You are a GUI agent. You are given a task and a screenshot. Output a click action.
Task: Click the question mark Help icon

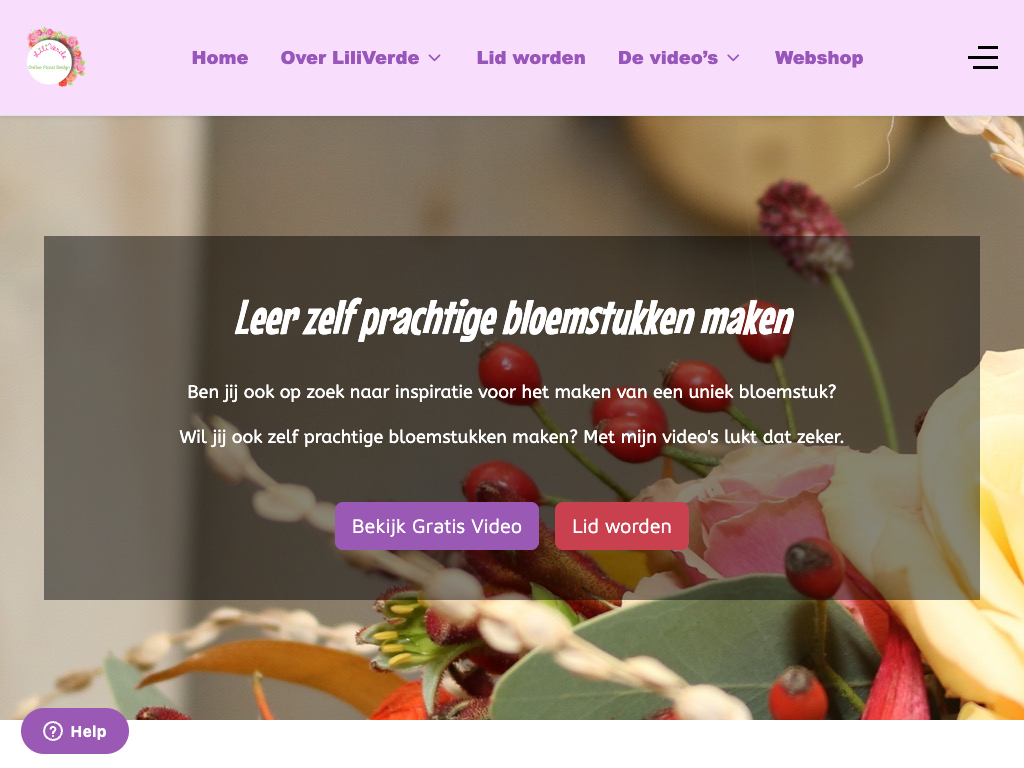click(53, 731)
